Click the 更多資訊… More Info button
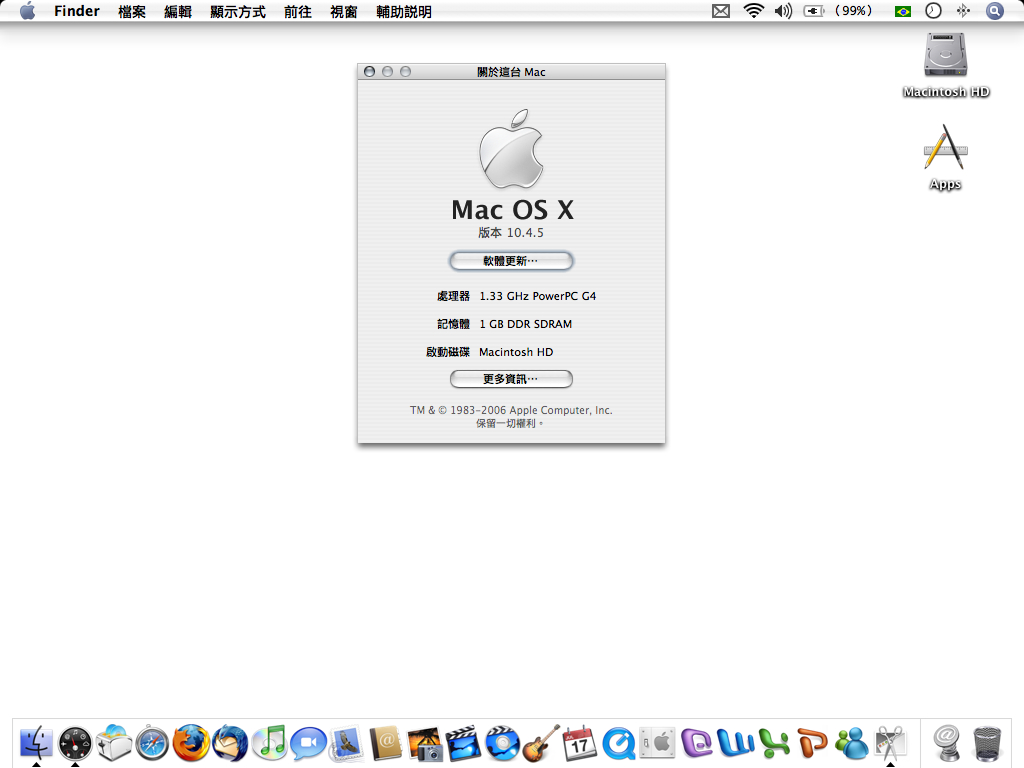The height and width of the screenshot is (768, 1024). 511,379
